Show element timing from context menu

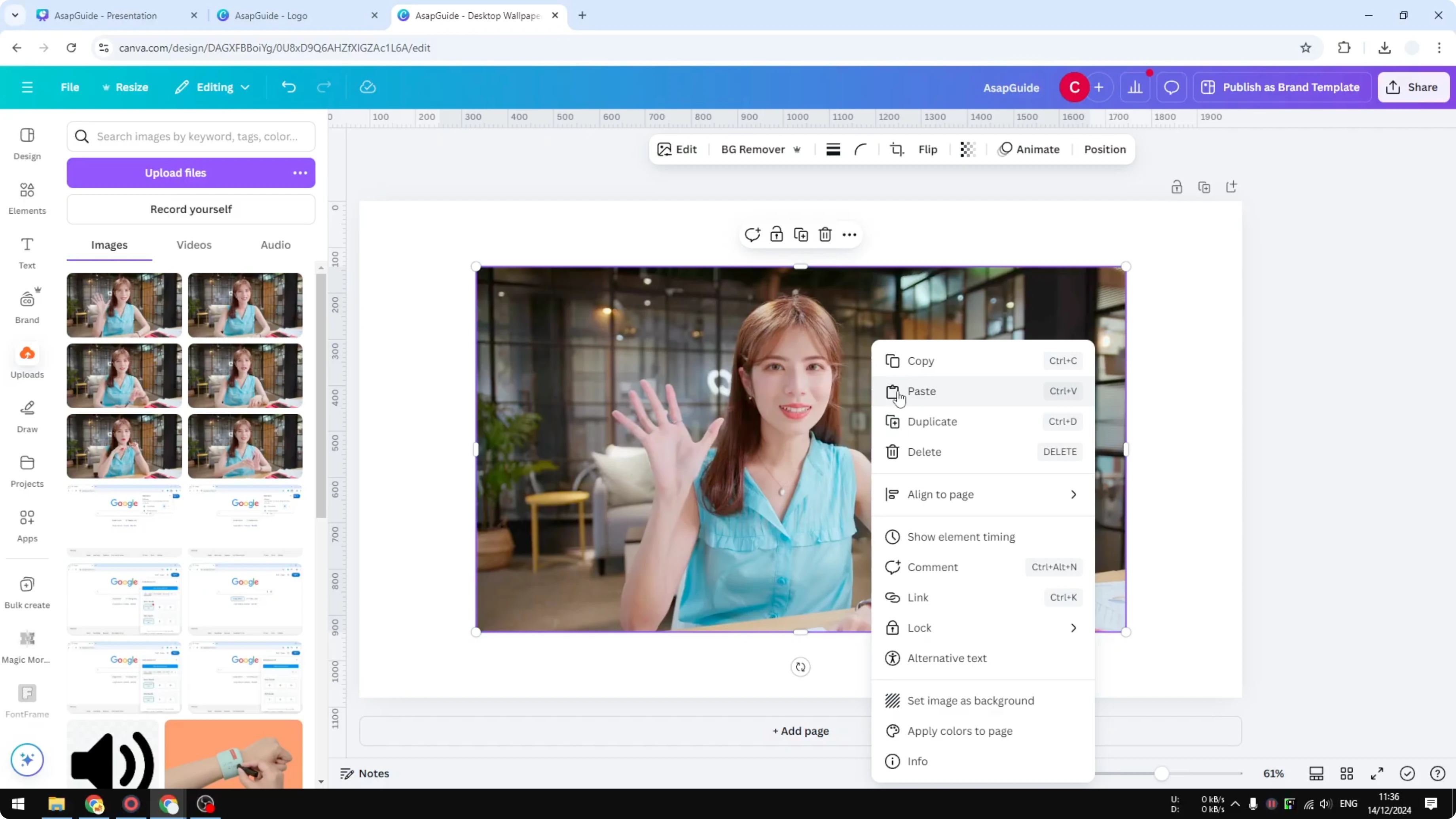[x=961, y=537]
